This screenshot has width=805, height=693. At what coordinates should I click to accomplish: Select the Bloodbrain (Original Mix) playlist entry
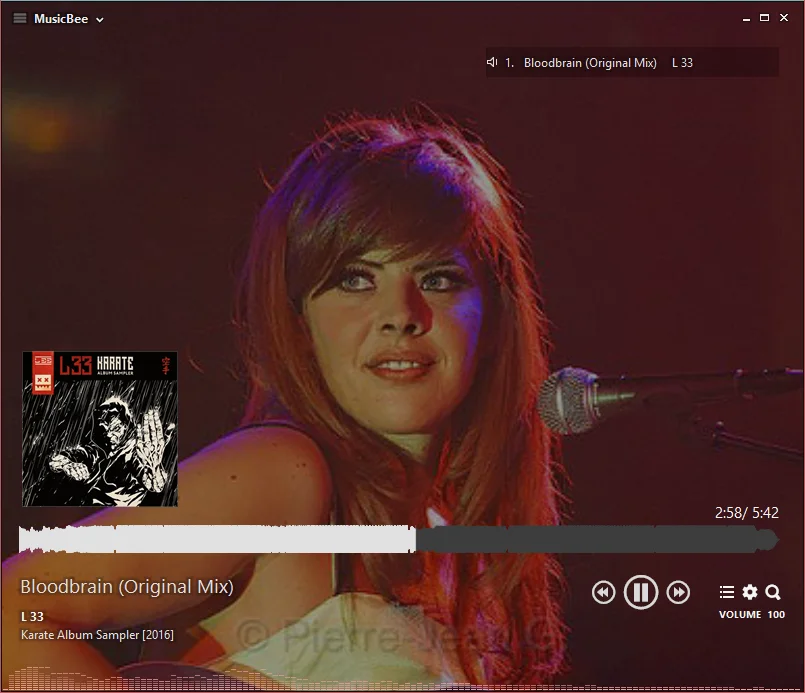[632, 63]
